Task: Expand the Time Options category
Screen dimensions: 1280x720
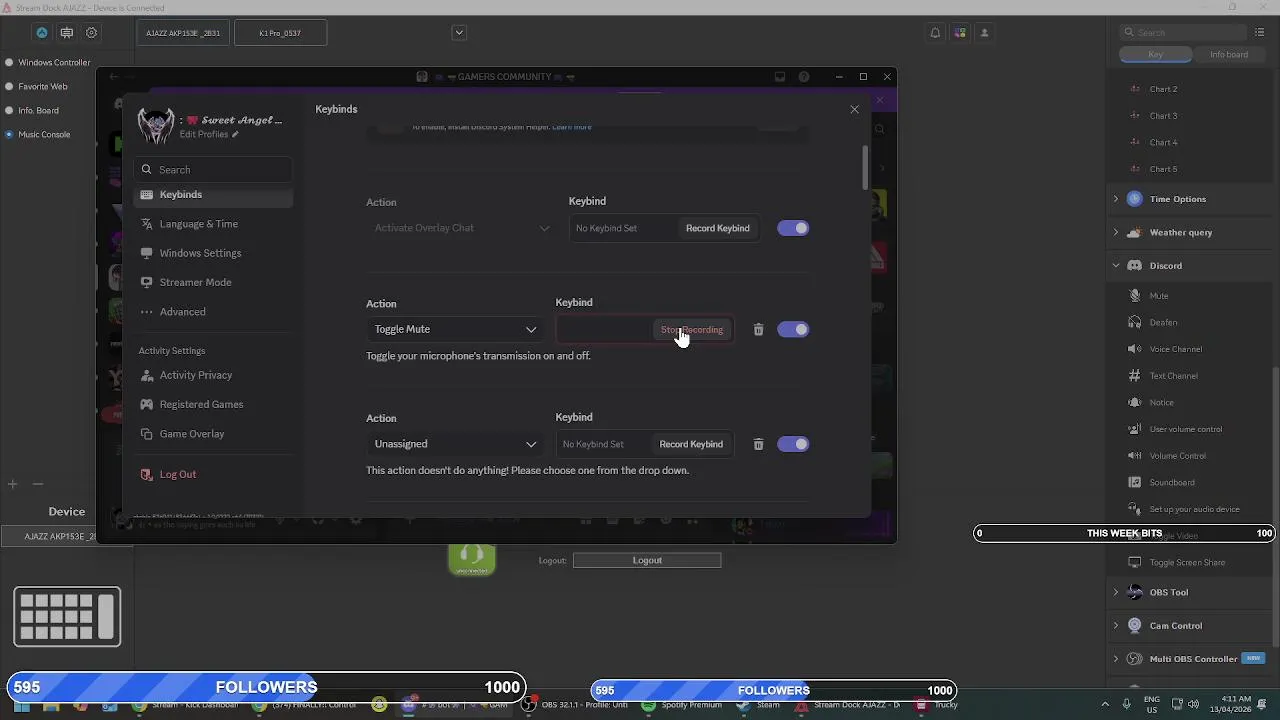Action: coord(1116,199)
